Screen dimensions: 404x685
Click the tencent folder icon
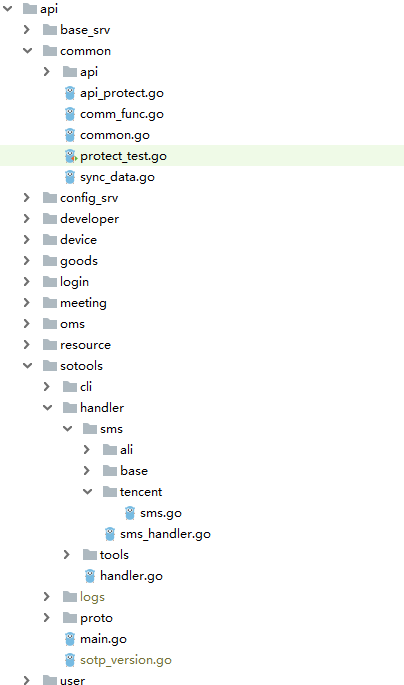click(x=110, y=492)
